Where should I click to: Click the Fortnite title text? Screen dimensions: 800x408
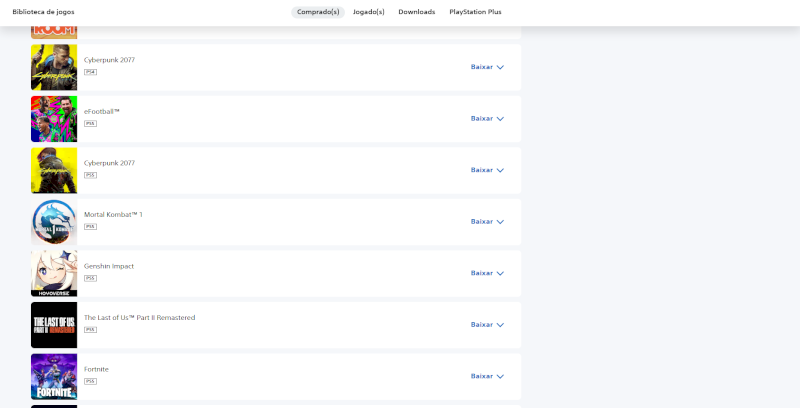pyautogui.click(x=96, y=369)
